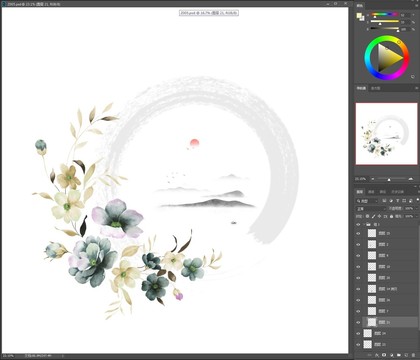Toggle lock image pixels brush icon

pos(373,216)
